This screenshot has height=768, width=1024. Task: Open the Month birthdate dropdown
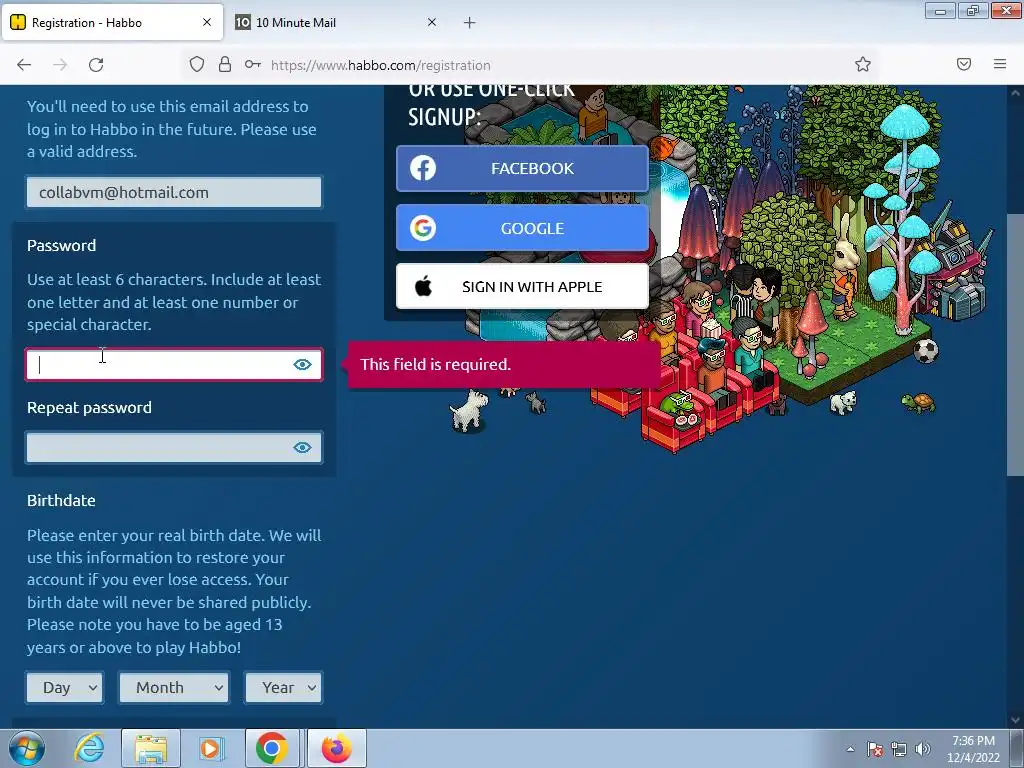[174, 688]
